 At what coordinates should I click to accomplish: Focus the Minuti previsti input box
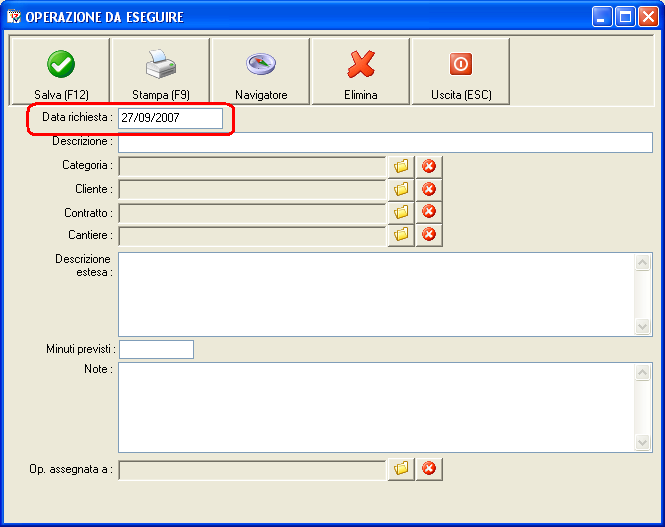pos(156,349)
